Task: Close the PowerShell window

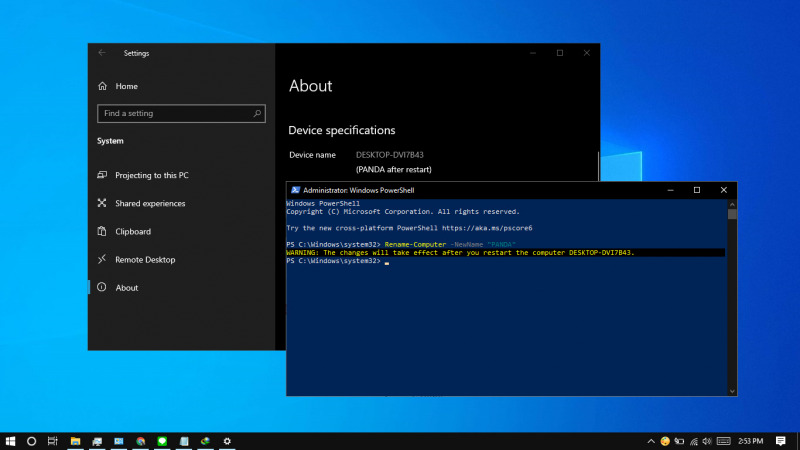Action: pos(723,190)
